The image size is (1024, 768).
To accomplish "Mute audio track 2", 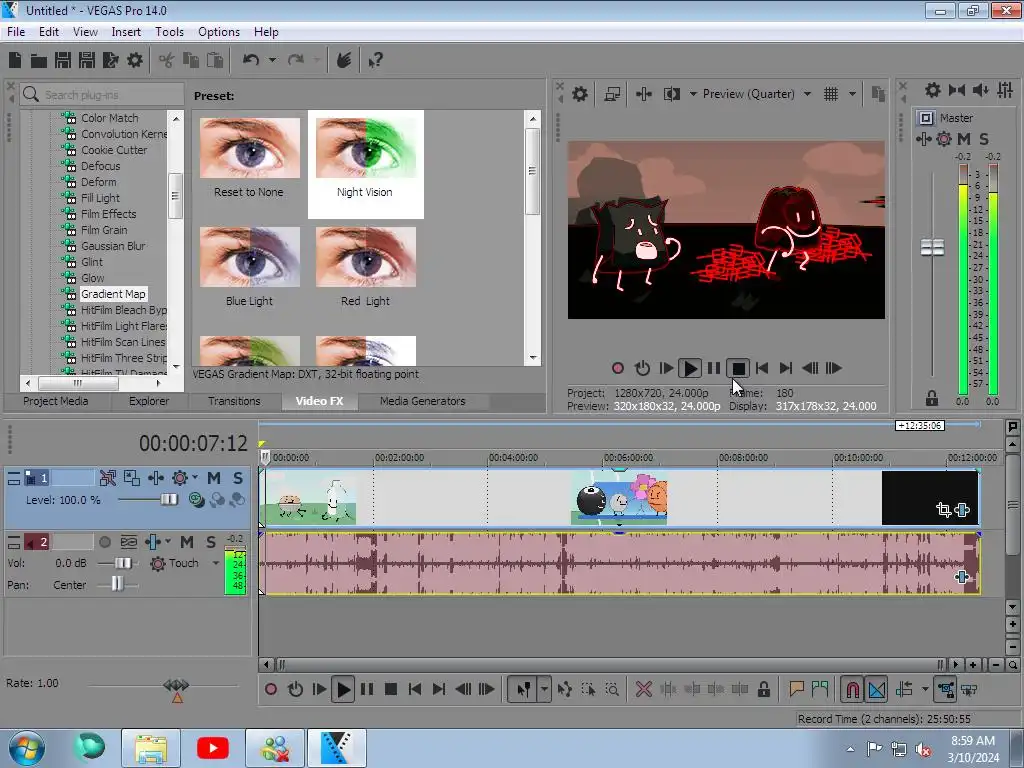I will (x=187, y=541).
